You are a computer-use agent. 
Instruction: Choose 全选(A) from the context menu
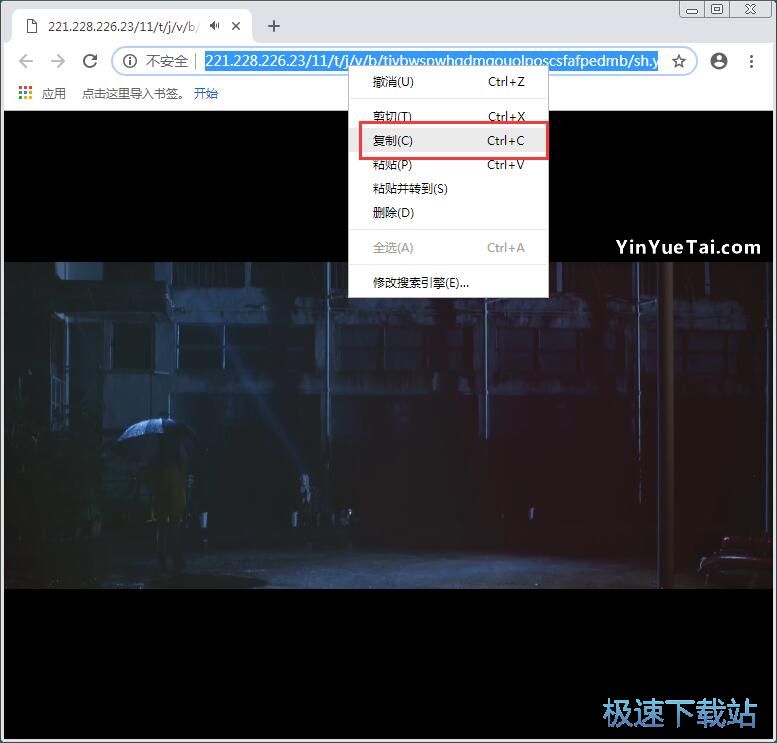tap(448, 247)
